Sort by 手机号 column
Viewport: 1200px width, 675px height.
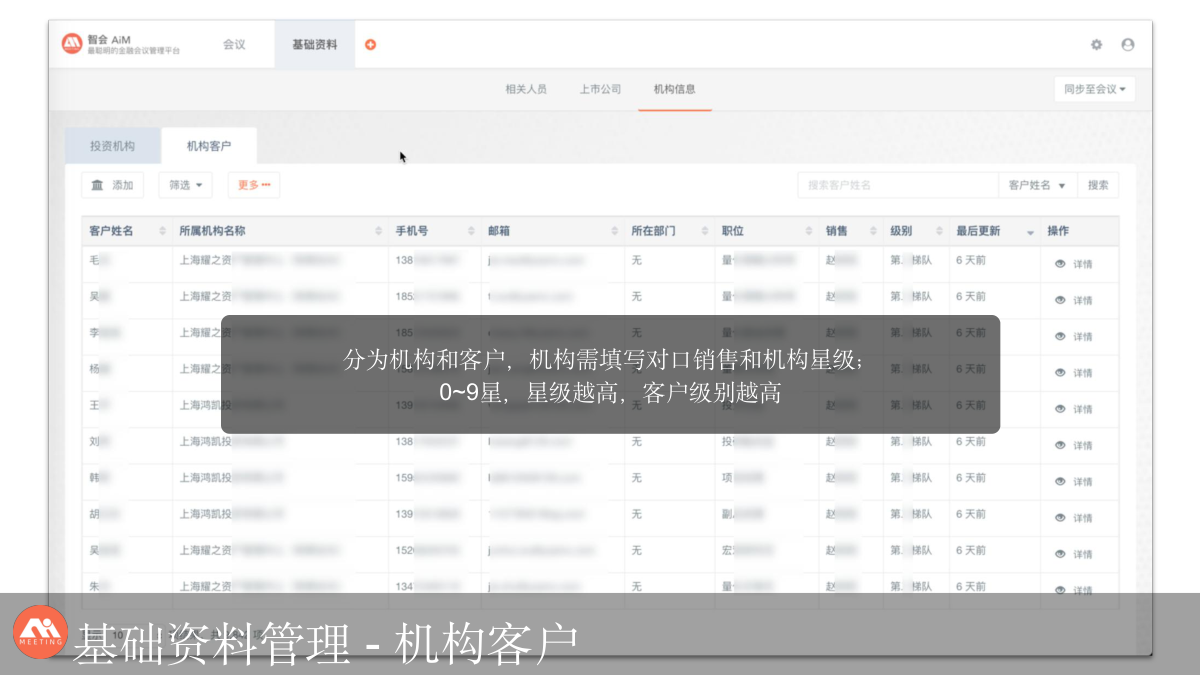pyautogui.click(x=471, y=231)
